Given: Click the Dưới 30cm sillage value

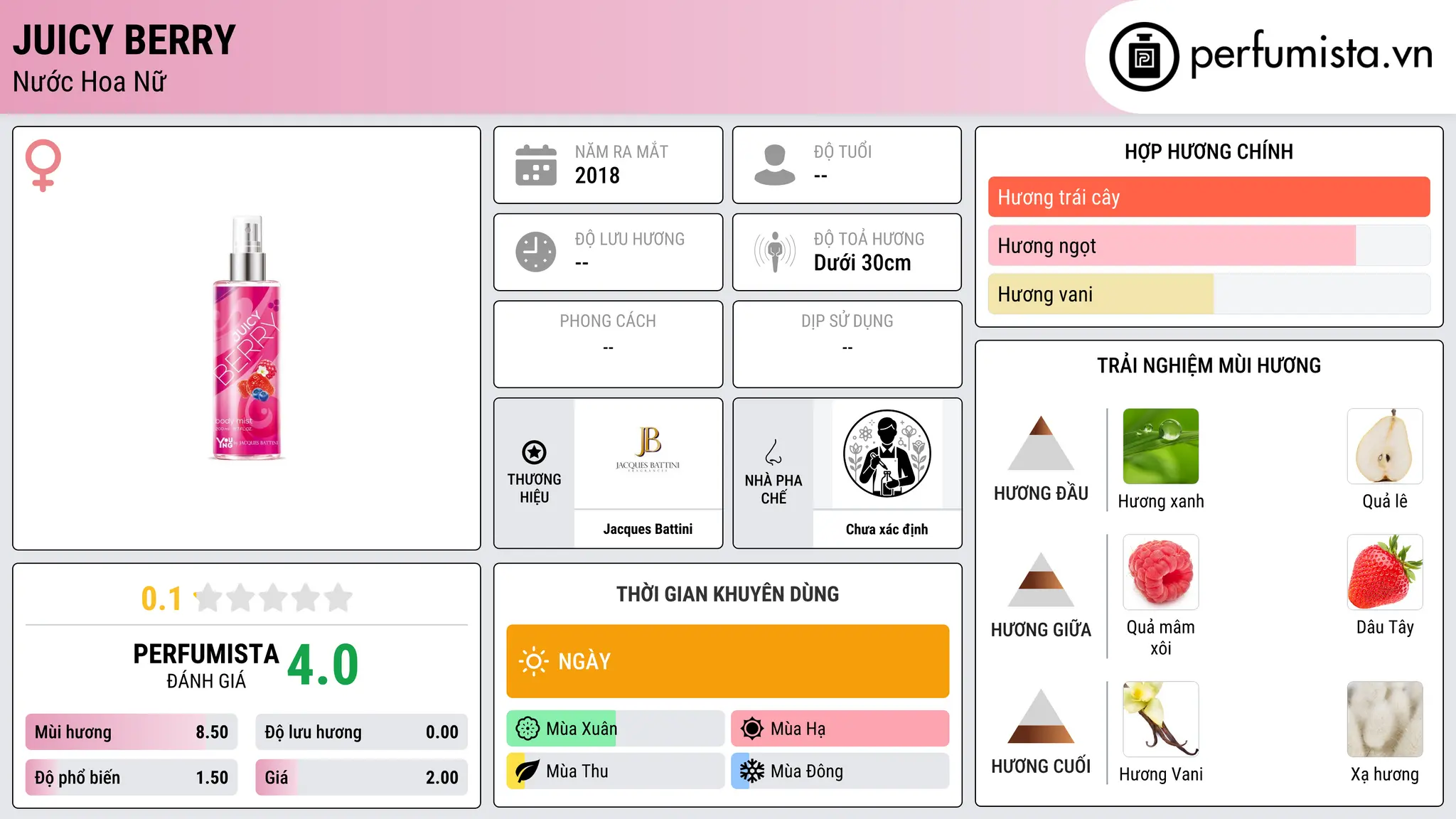Looking at the screenshot, I should pos(862,262).
